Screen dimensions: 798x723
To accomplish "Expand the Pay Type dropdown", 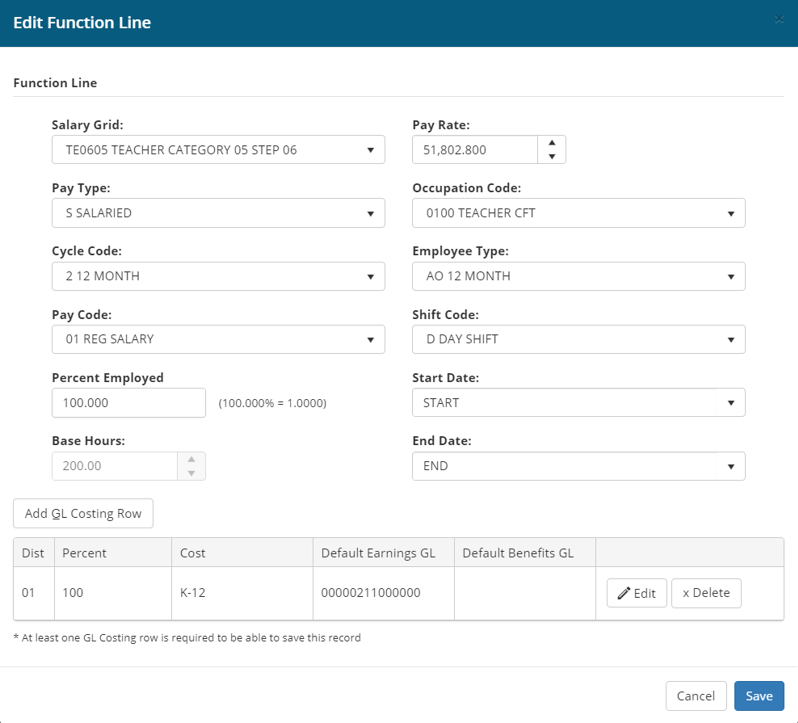I will (x=218, y=213).
